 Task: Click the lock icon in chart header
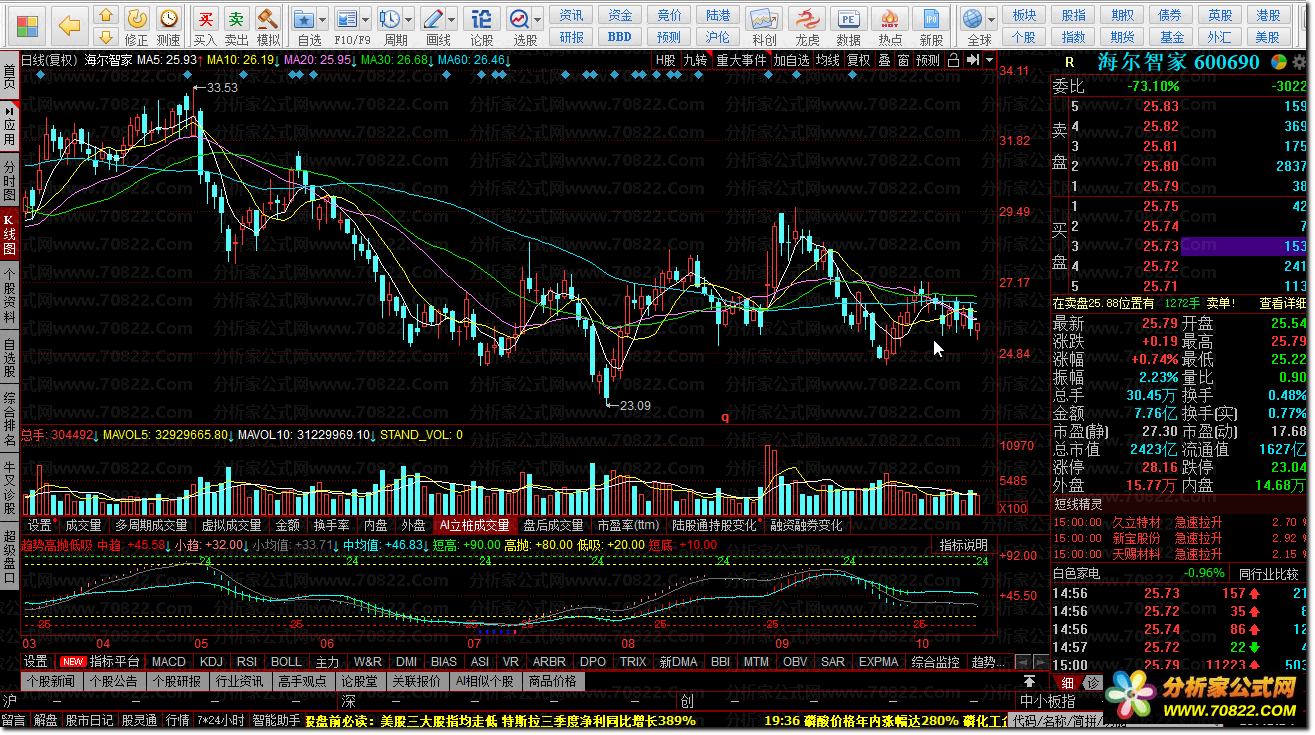(954, 60)
